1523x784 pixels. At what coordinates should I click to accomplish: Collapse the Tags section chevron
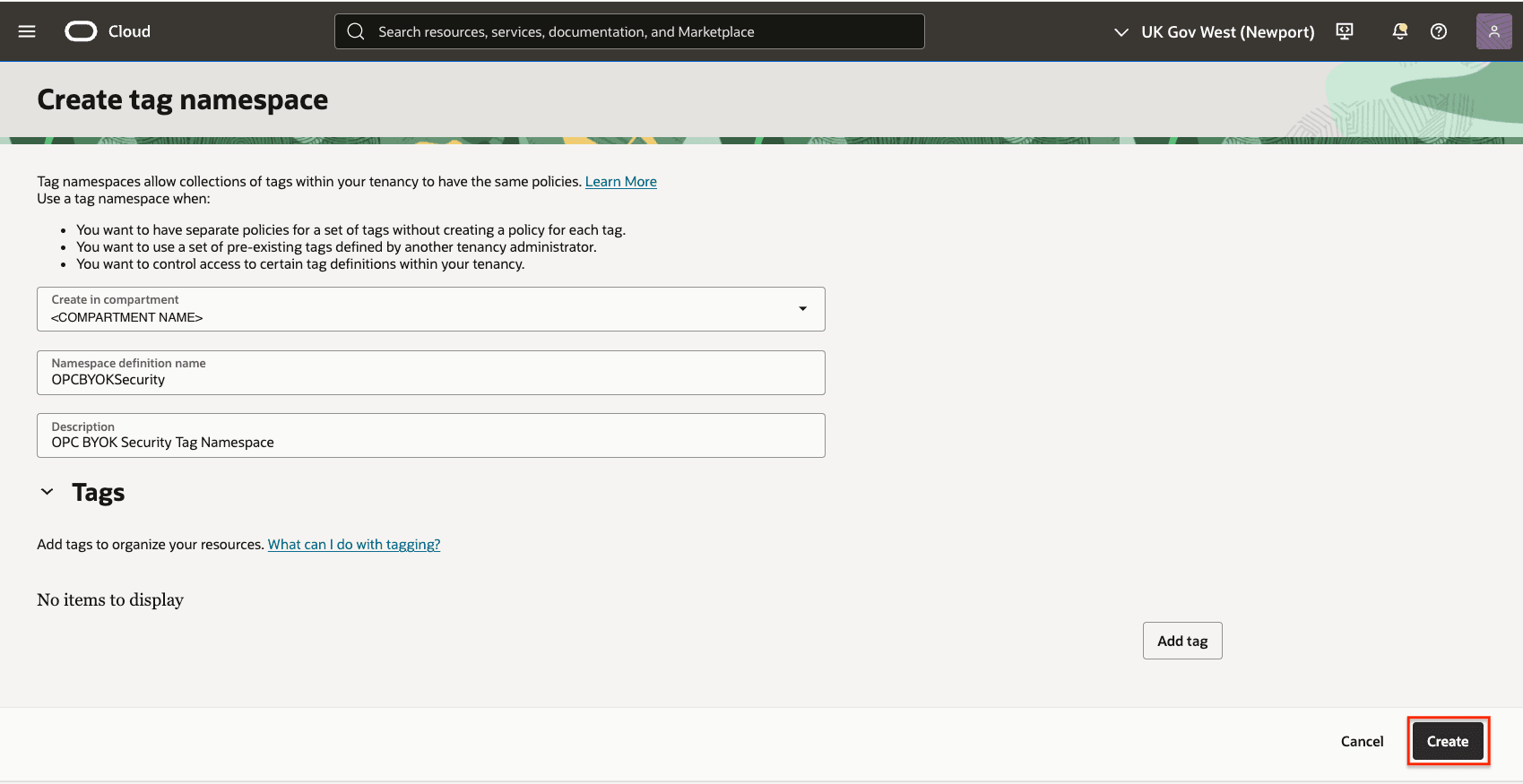48,492
